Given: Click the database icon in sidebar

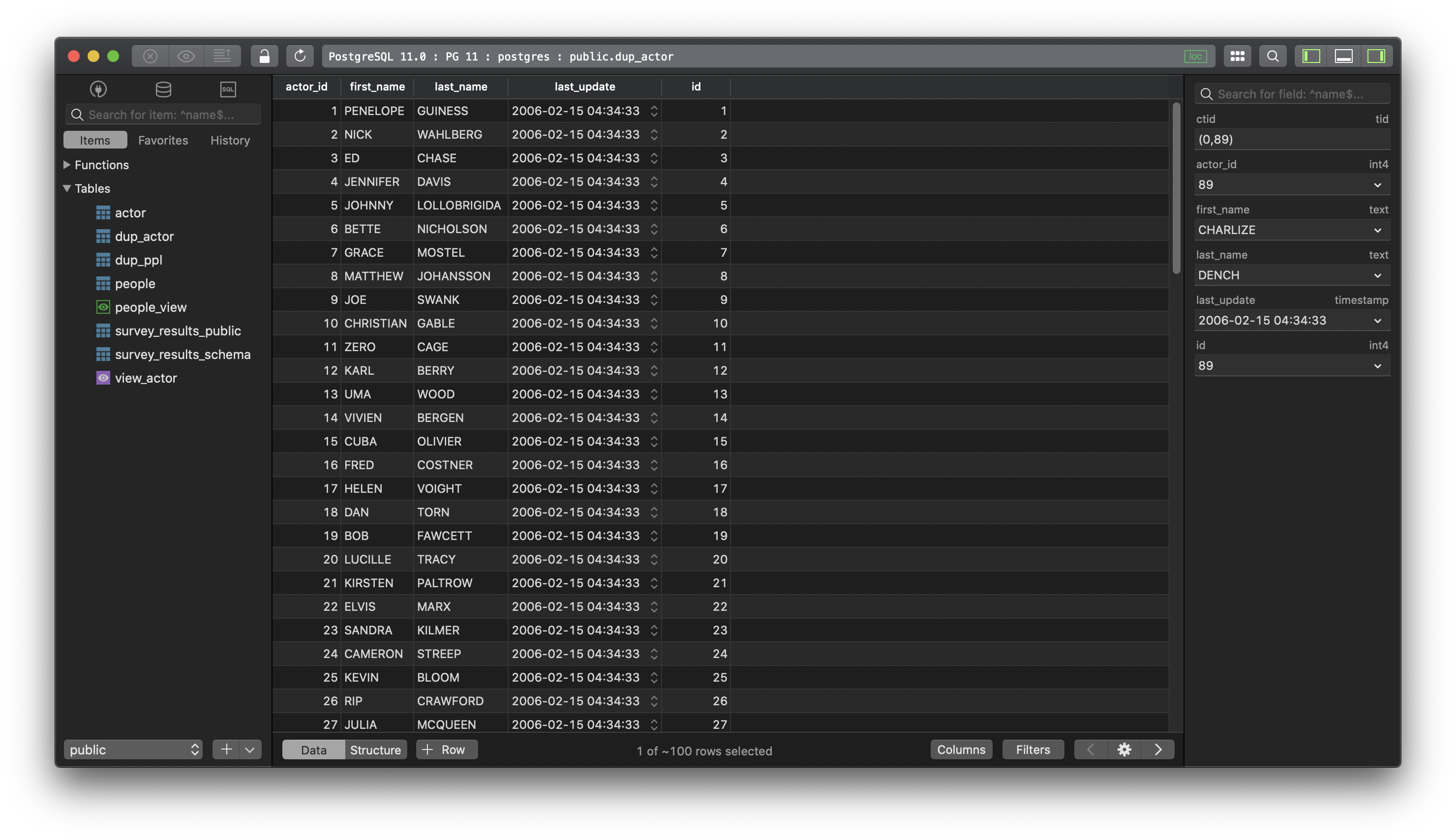Looking at the screenshot, I should click(x=163, y=89).
